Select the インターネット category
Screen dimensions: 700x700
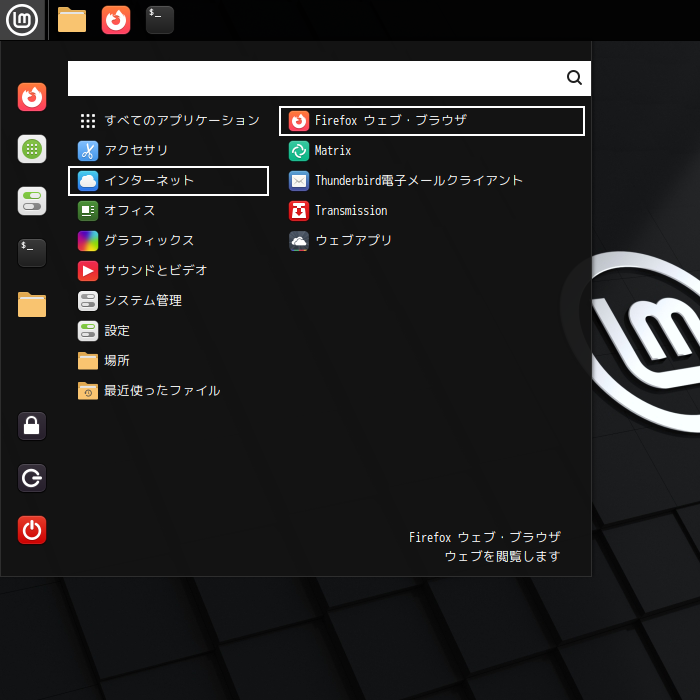click(x=168, y=181)
